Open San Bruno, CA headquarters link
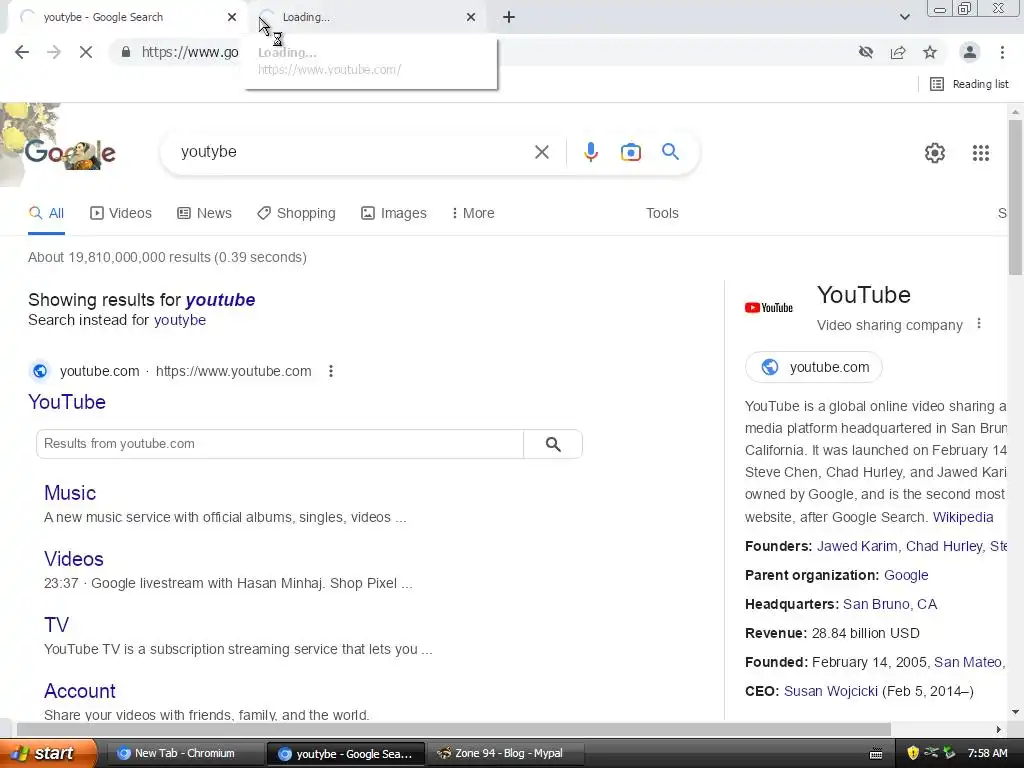This screenshot has height=768, width=1024. [889, 604]
